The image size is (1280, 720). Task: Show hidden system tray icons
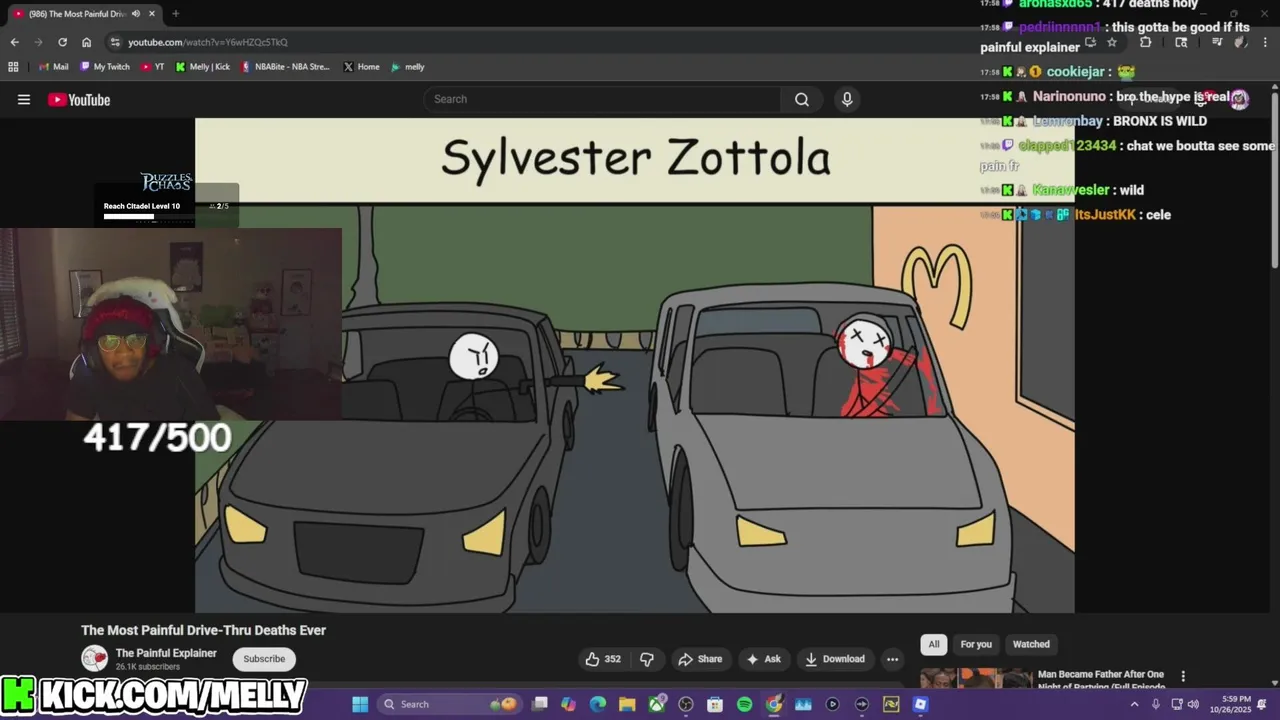pos(1134,704)
